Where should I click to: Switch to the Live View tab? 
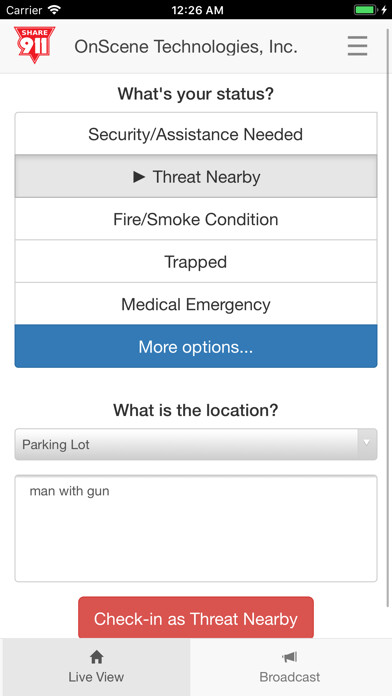click(x=96, y=667)
